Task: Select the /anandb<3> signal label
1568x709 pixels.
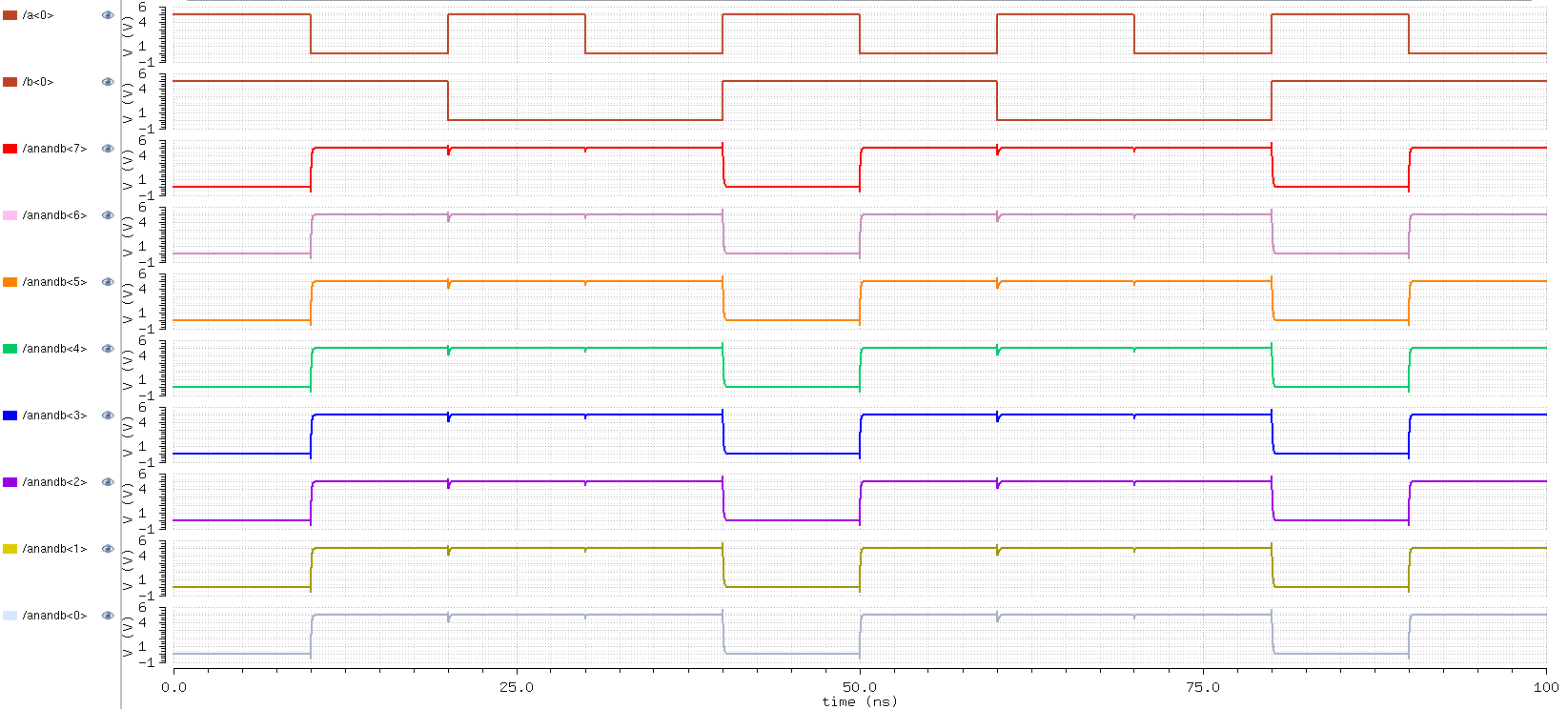Action: (x=54, y=415)
